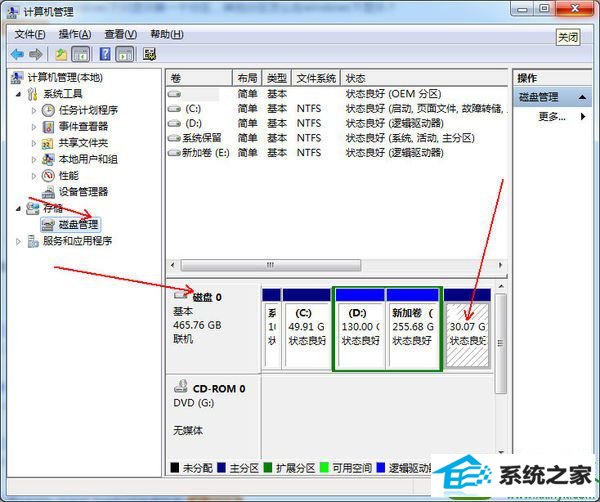This screenshot has height=502, width=600.
Task: Click the light green 可用空间 legend swatch
Action: point(324,468)
